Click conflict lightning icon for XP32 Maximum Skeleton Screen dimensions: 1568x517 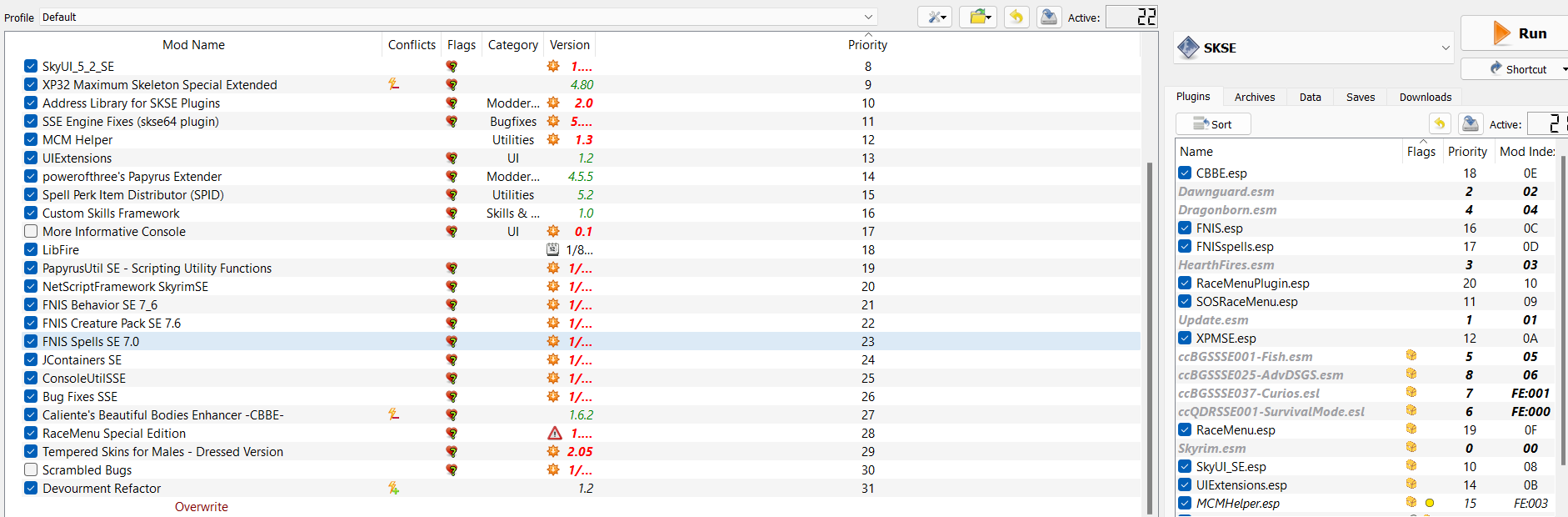click(394, 84)
